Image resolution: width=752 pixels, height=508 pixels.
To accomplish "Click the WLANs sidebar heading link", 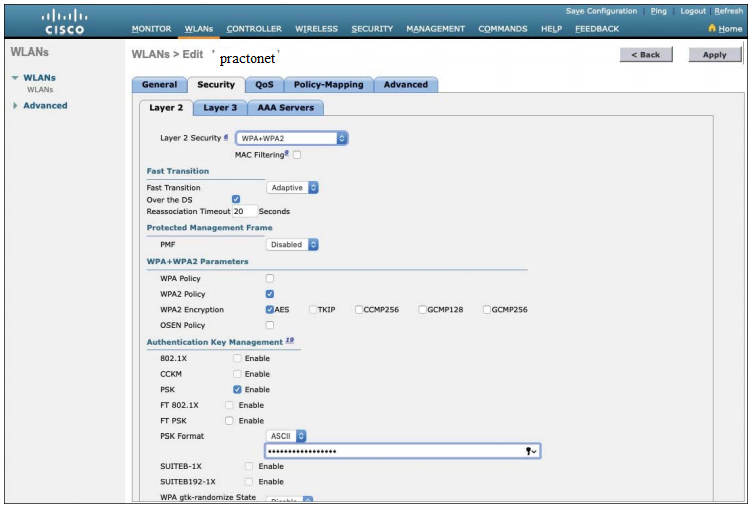I will (x=40, y=78).
